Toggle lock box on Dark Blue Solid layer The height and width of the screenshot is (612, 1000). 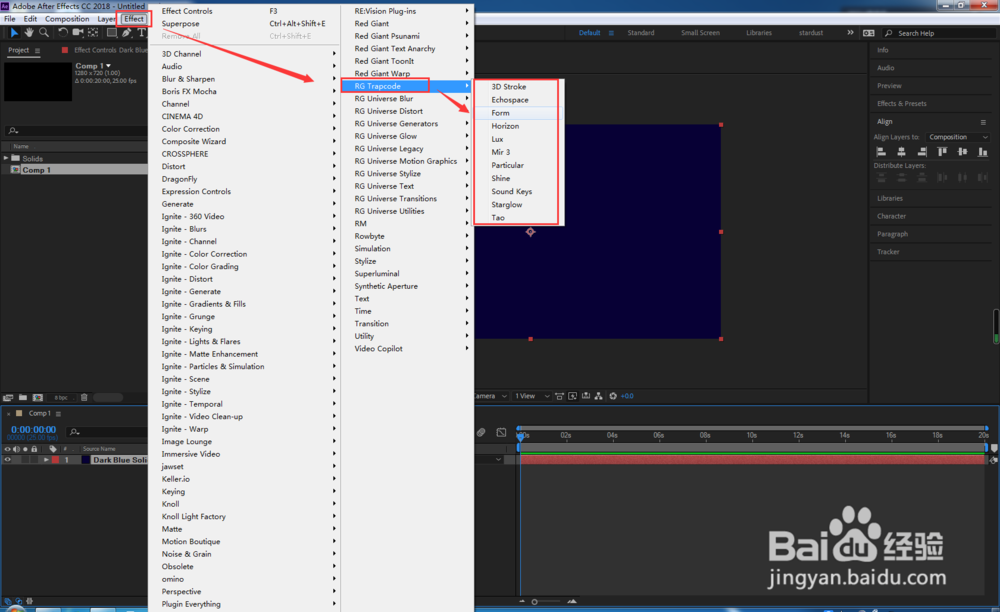(x=34, y=460)
